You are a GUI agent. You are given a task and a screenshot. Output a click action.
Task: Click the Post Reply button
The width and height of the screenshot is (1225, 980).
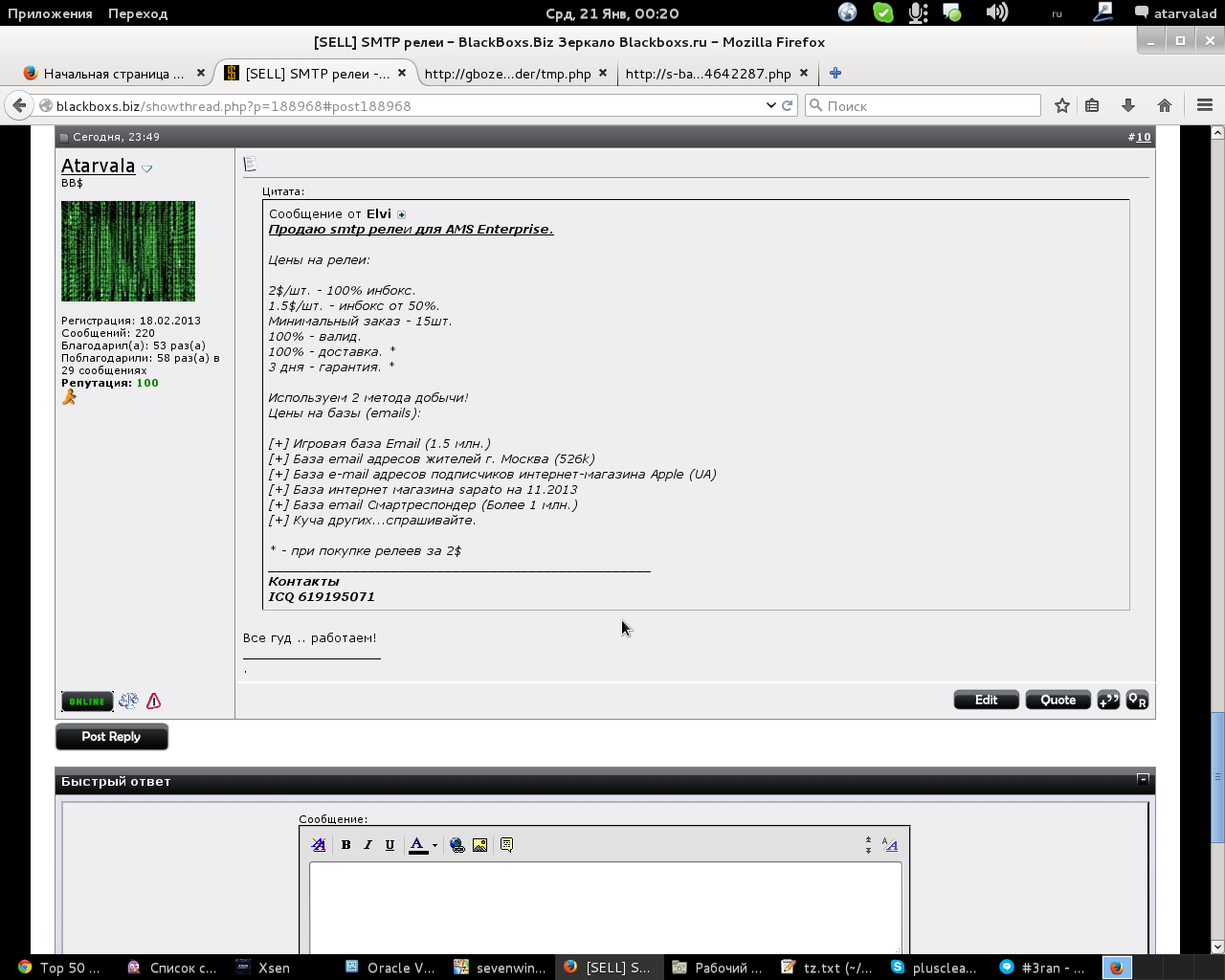coord(112,737)
